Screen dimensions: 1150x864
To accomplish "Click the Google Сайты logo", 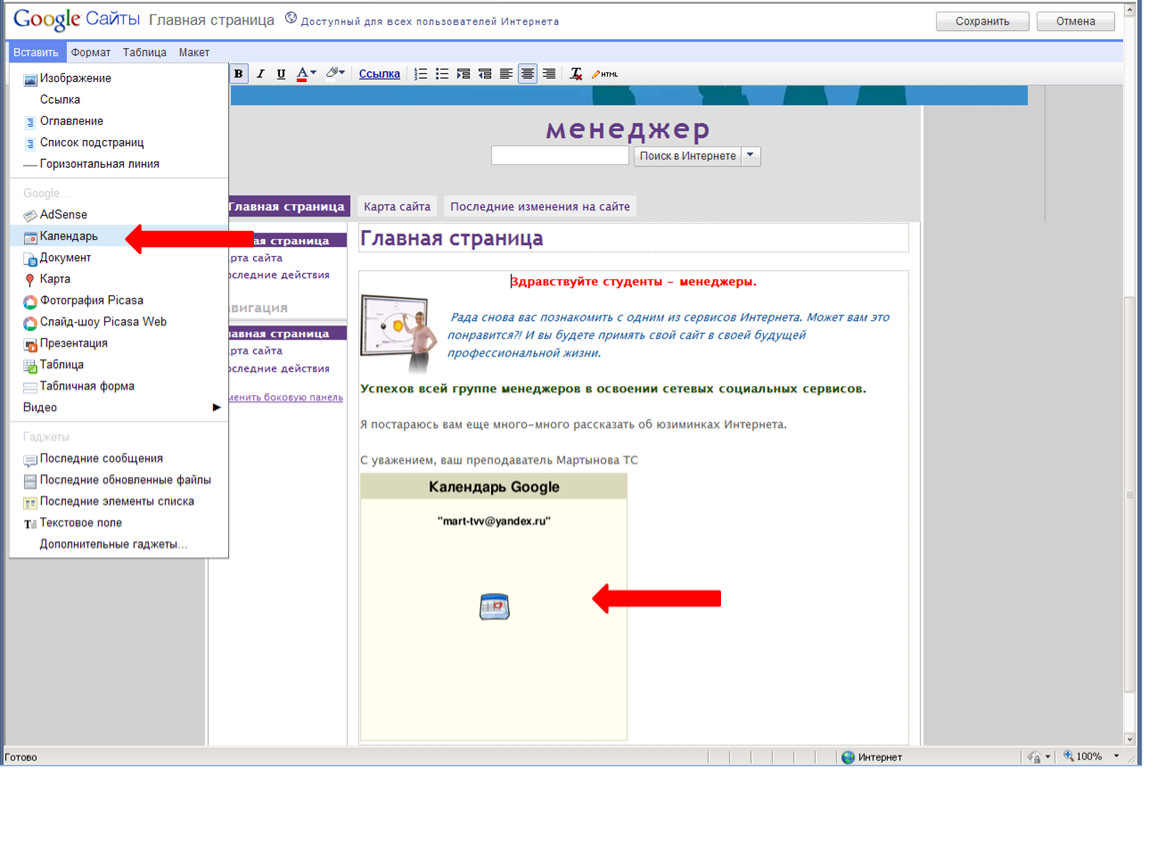I will tap(76, 20).
